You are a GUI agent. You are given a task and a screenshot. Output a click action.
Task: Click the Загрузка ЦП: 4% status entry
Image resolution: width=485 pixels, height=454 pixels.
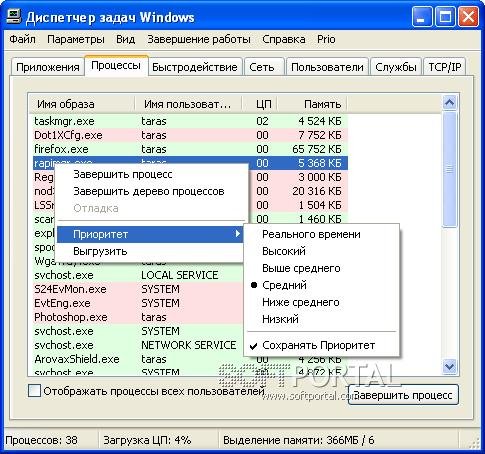click(147, 440)
